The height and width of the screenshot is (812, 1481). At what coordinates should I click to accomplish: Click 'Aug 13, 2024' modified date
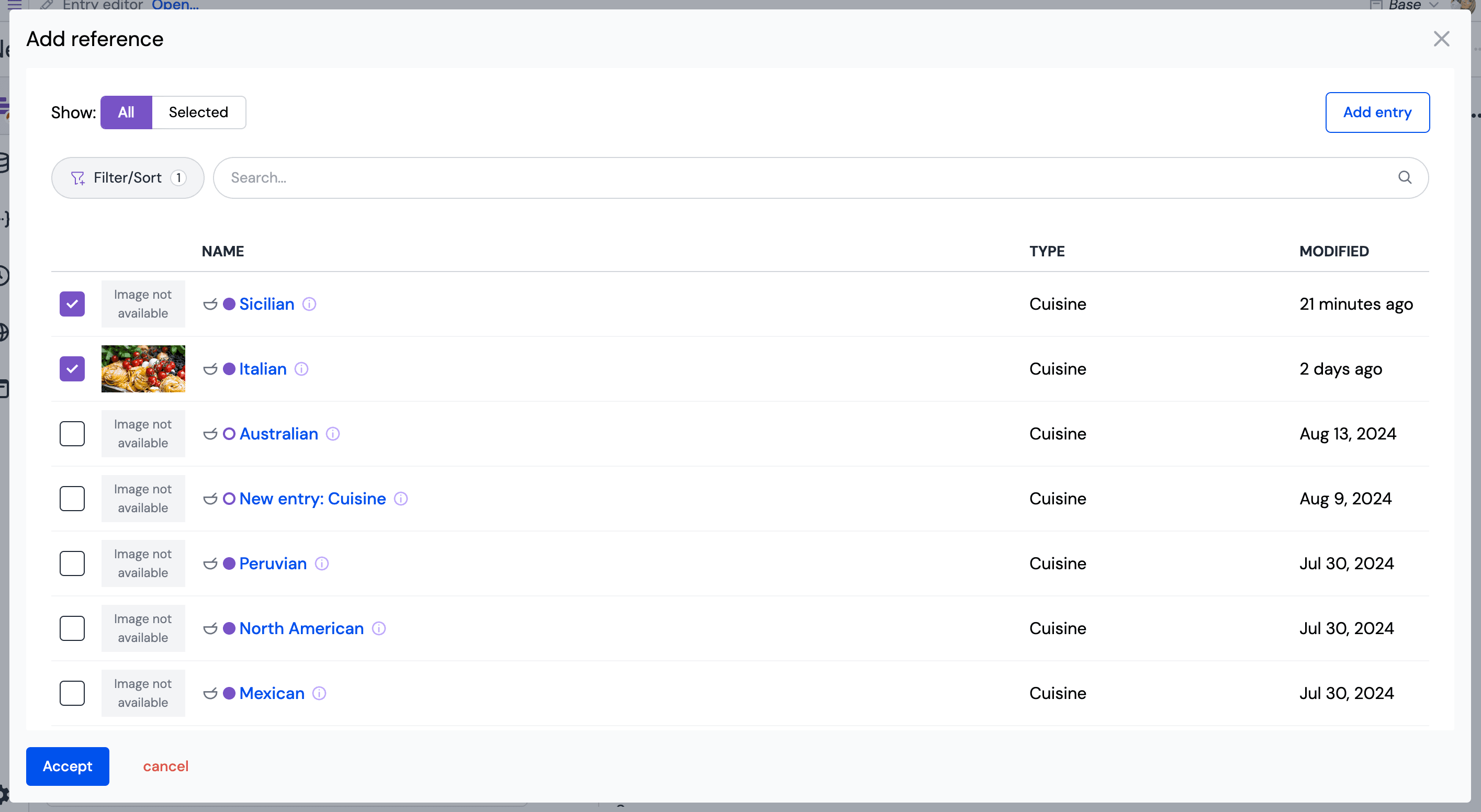click(x=1348, y=434)
